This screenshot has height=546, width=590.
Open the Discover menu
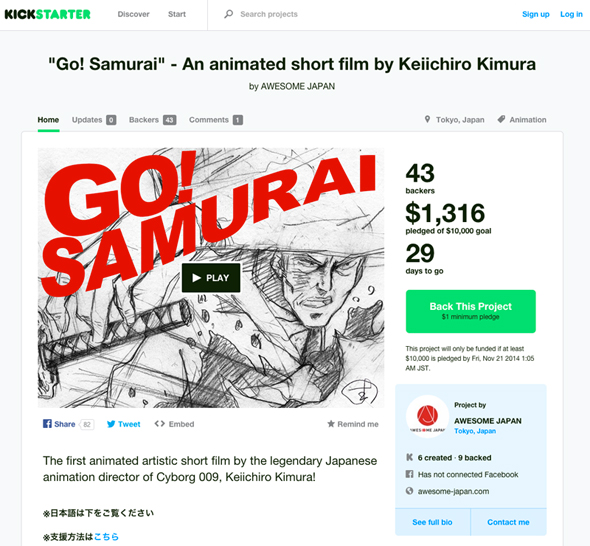click(133, 14)
